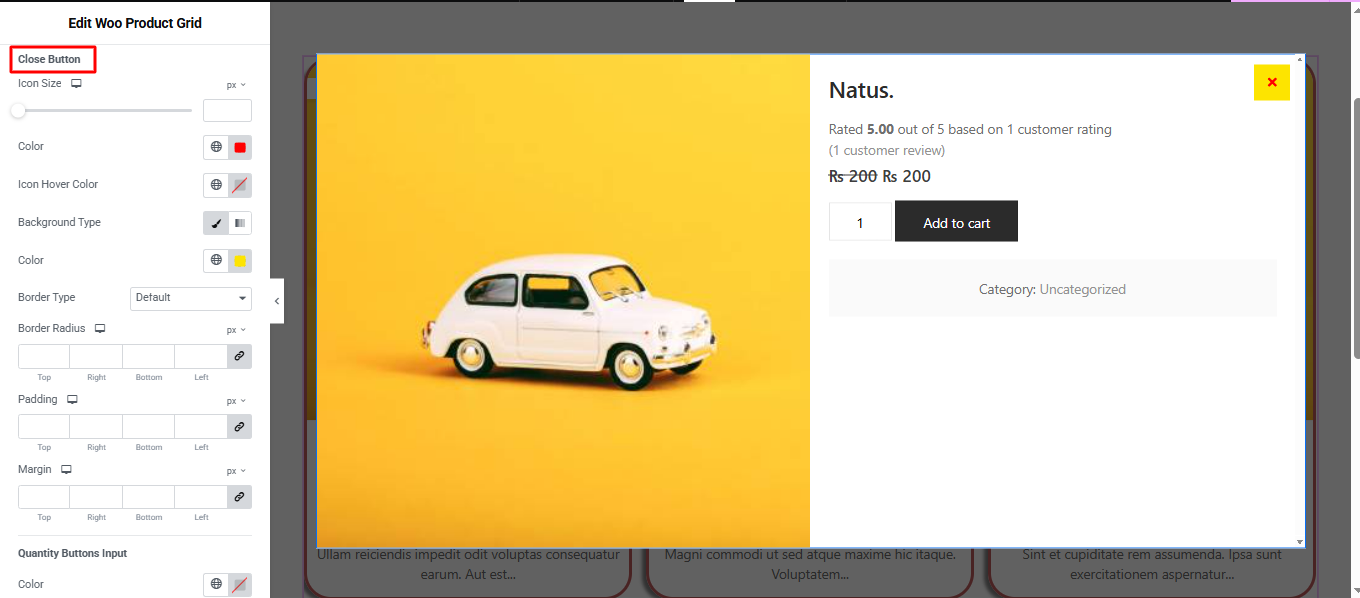
Task: Open global color for Quantity Buttons Input
Action: [x=216, y=585]
